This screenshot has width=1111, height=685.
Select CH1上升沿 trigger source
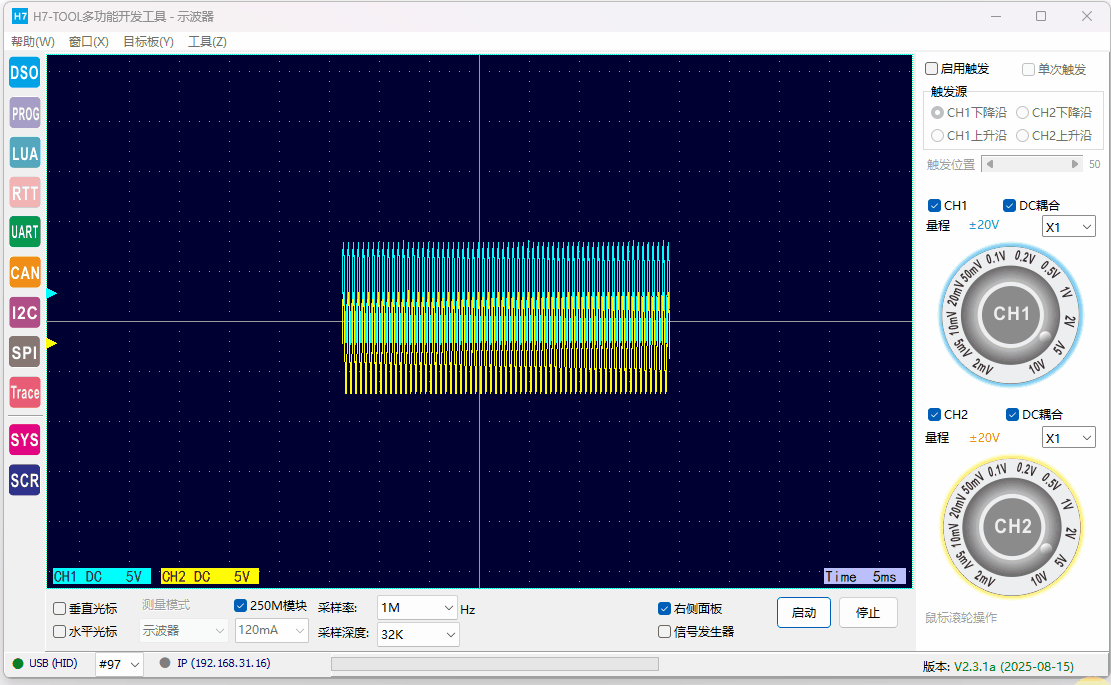937,135
